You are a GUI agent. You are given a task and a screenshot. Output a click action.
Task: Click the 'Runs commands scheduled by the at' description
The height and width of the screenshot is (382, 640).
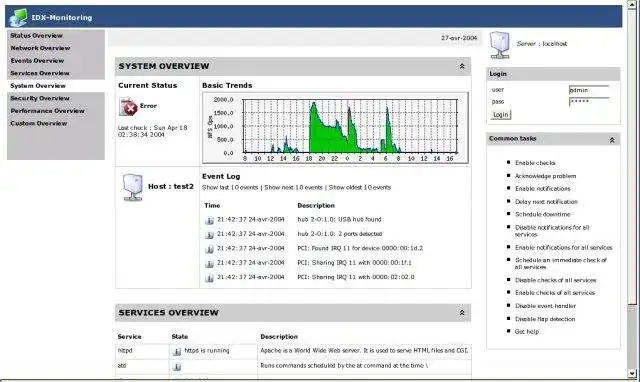click(x=344, y=366)
